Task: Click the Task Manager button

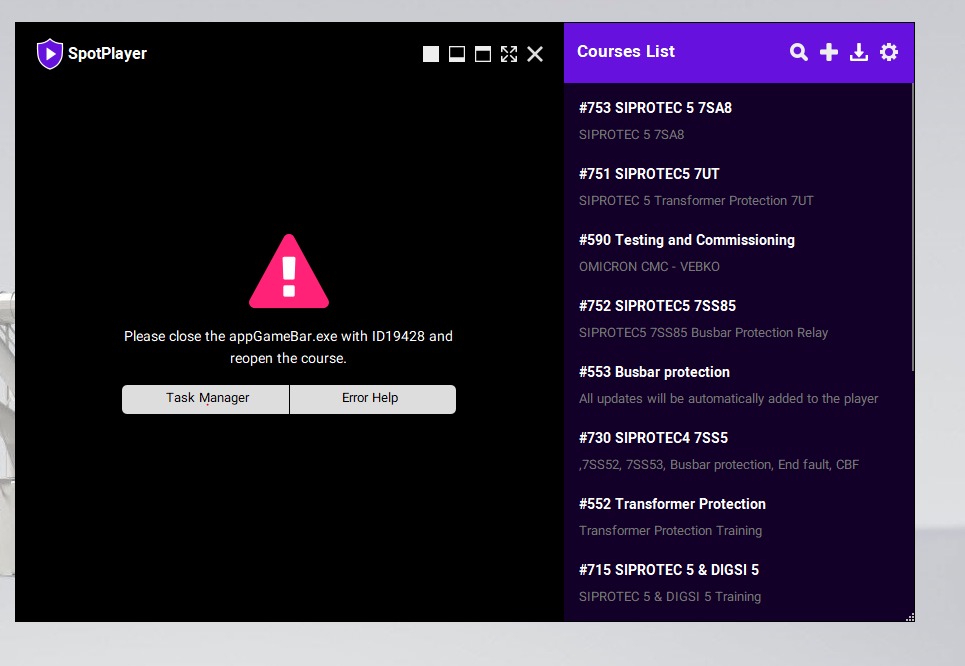Action: point(206,398)
